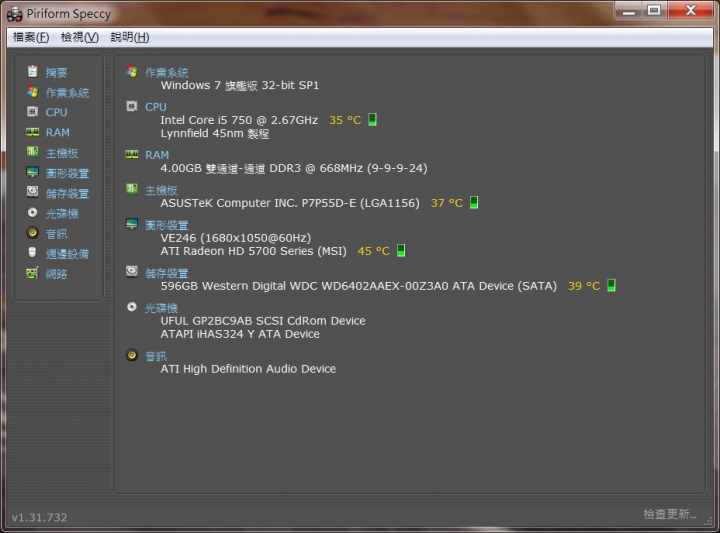Viewport: 720px width, 533px height.
Task: Open the 檢視(V) menu
Action: [80, 37]
